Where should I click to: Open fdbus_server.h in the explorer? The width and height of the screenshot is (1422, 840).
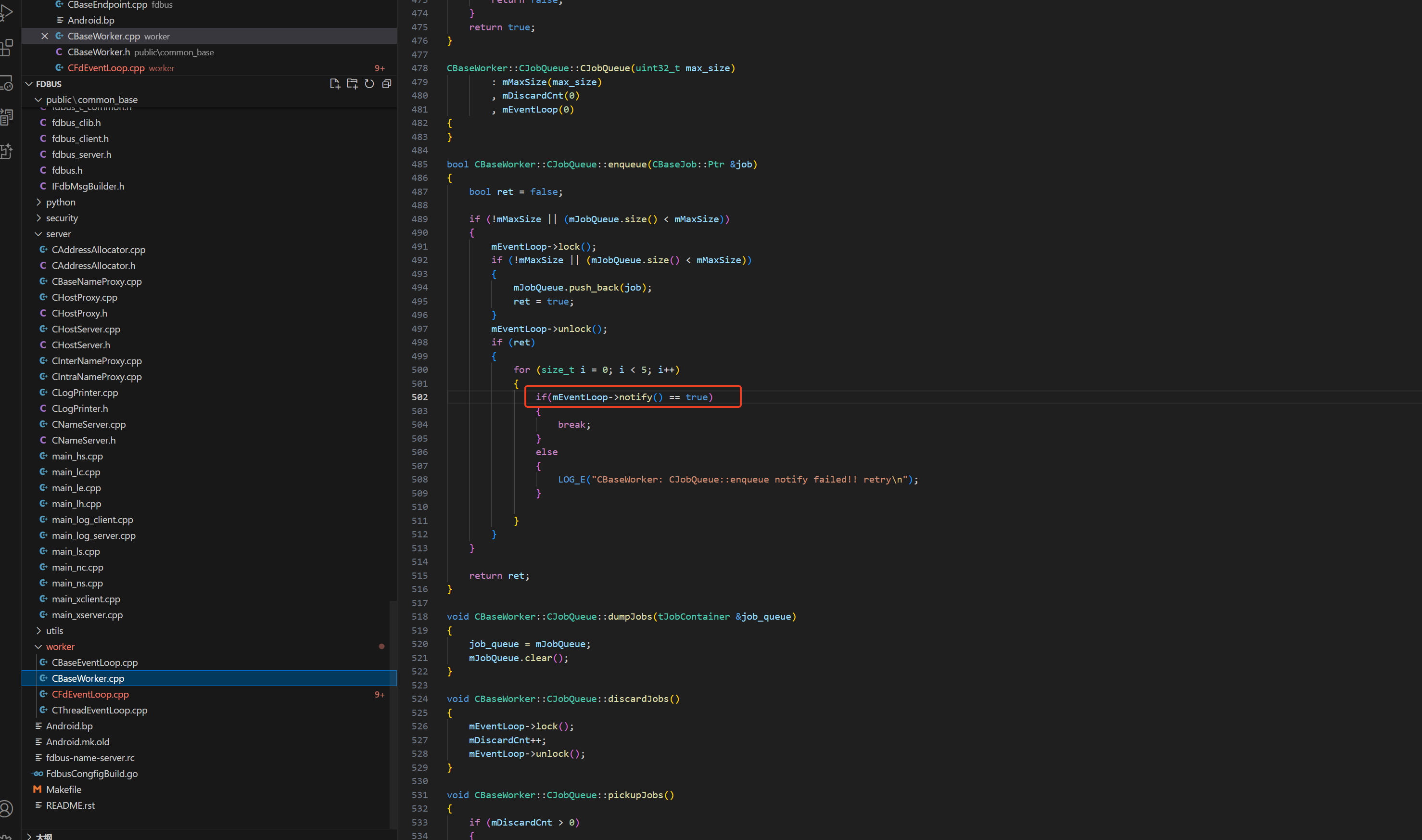[209, 154]
